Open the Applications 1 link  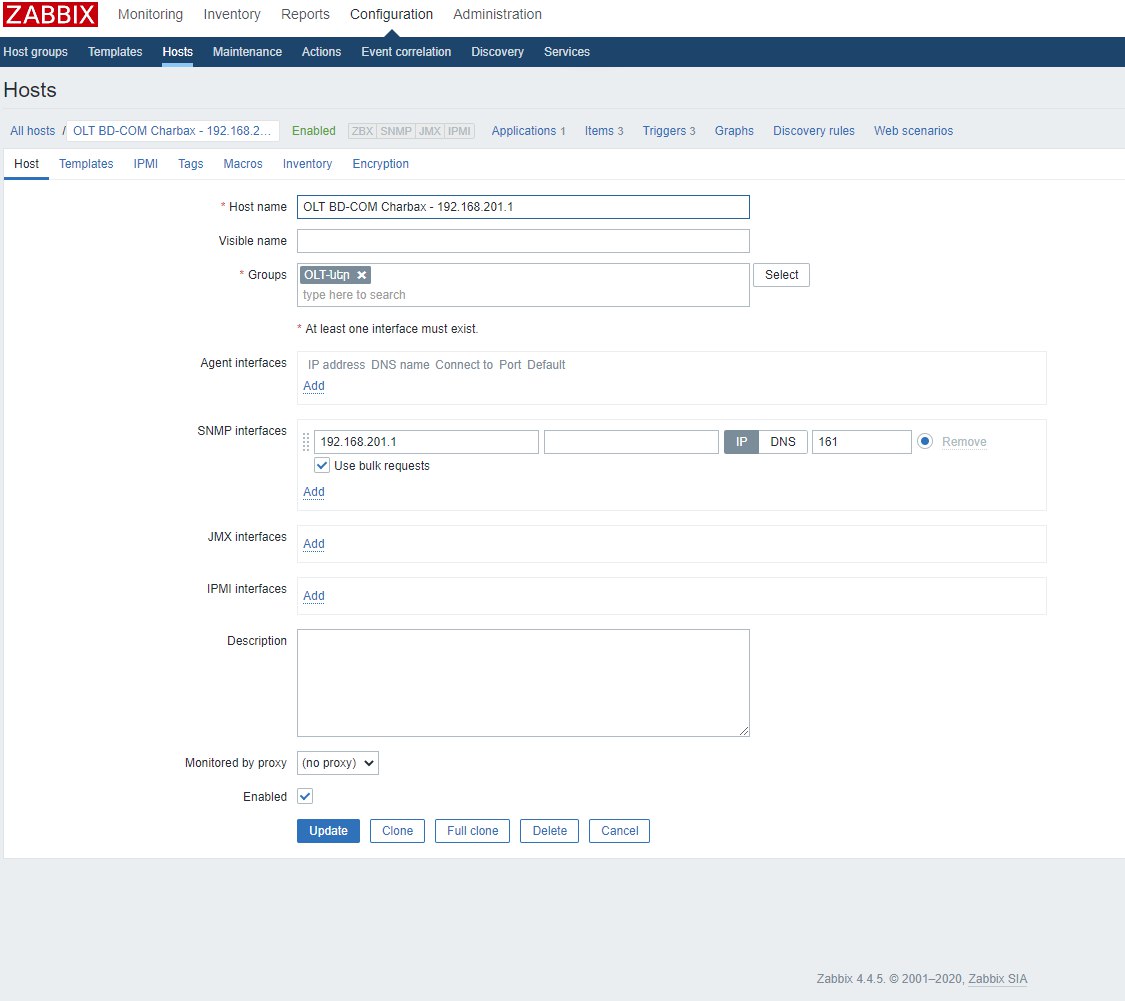click(528, 131)
